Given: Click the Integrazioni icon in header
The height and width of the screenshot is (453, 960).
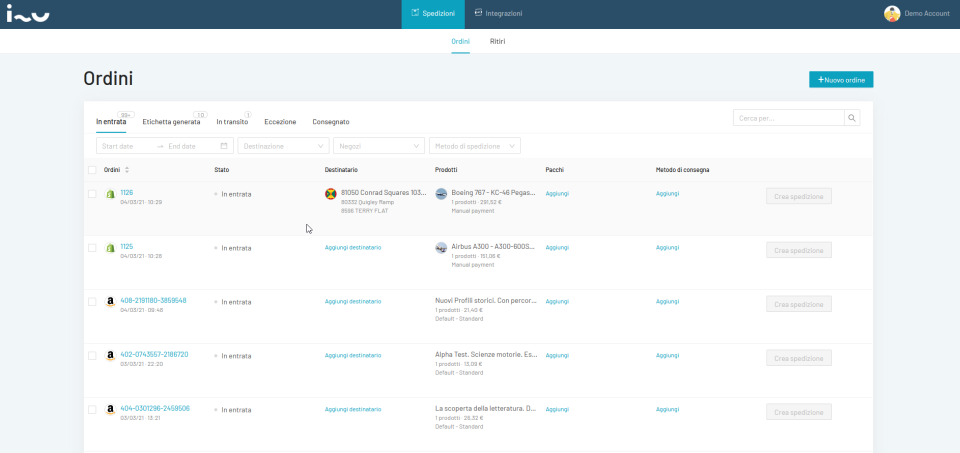Looking at the screenshot, I should [478, 13].
